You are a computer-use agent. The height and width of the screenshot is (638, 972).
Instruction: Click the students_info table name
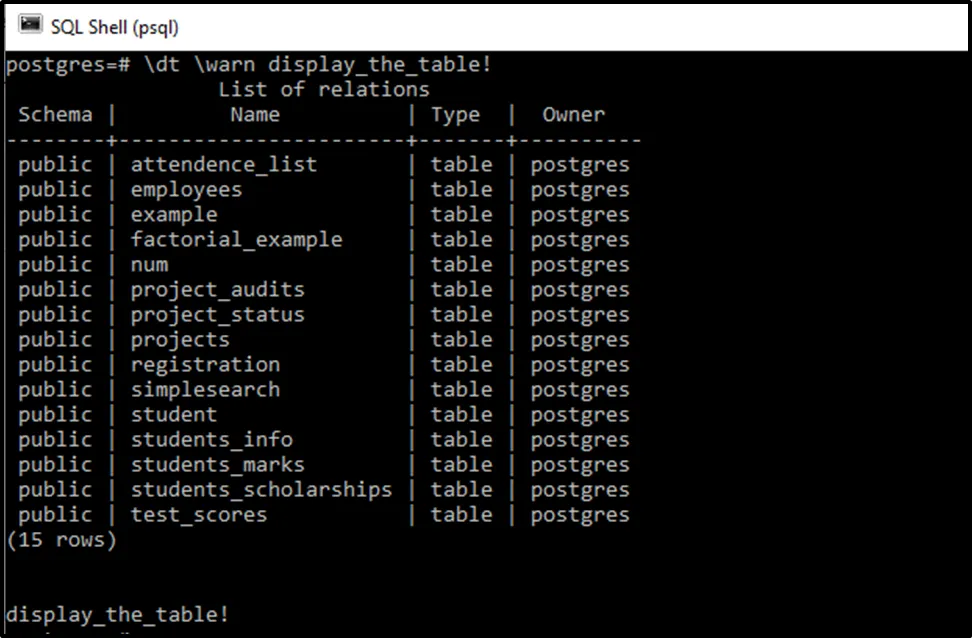(x=211, y=440)
